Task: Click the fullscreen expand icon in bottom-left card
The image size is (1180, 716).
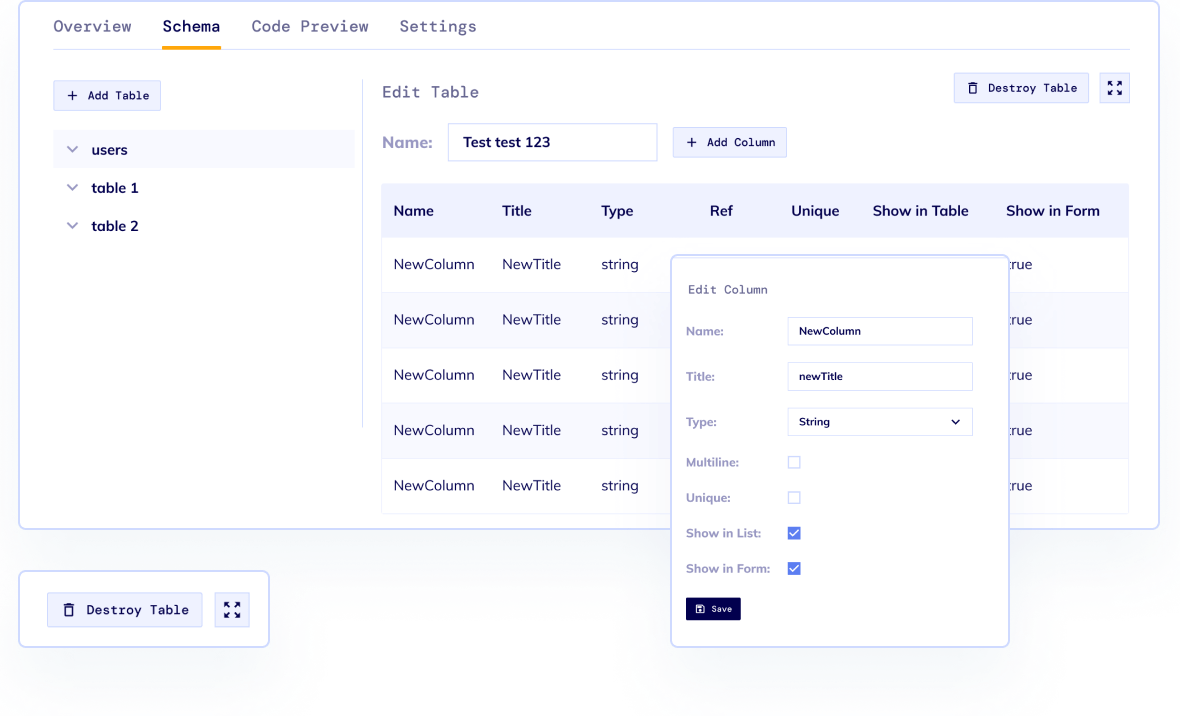Action: [x=232, y=610]
